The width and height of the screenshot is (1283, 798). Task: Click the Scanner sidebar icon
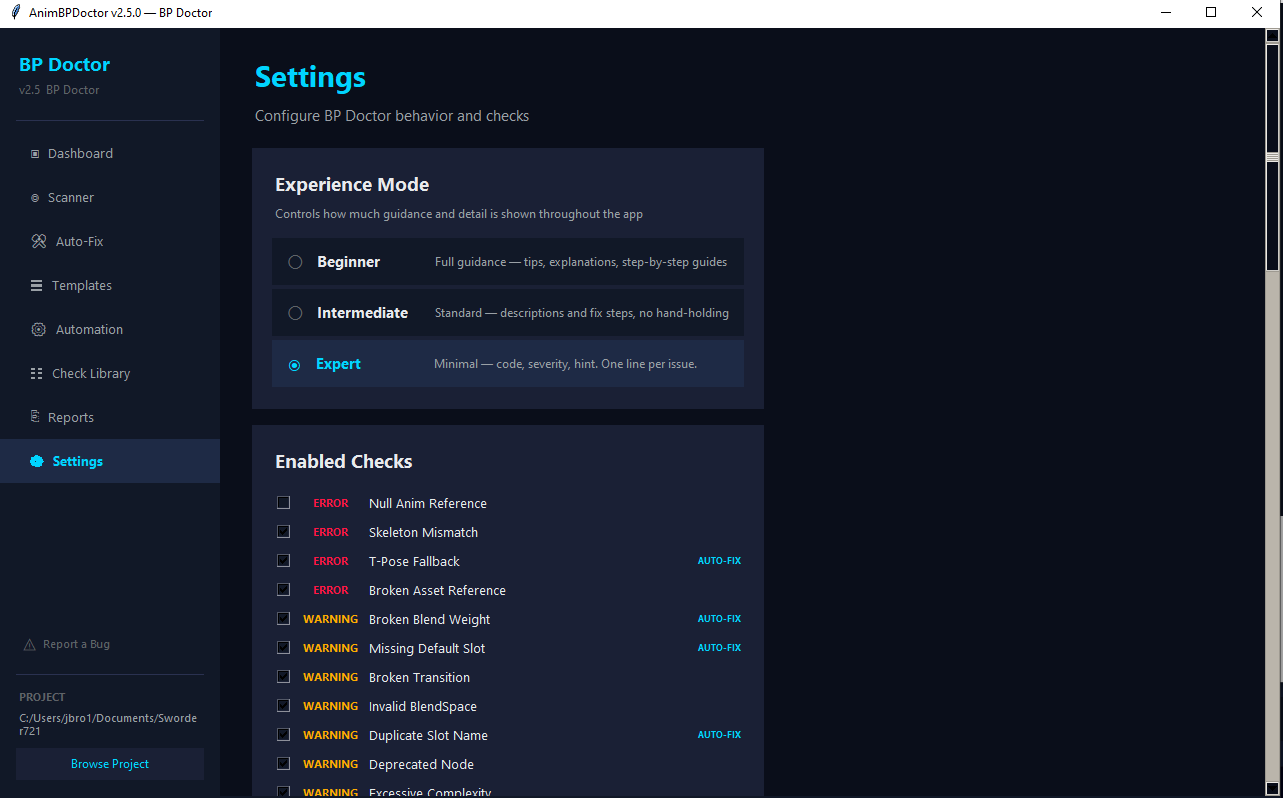(x=35, y=198)
